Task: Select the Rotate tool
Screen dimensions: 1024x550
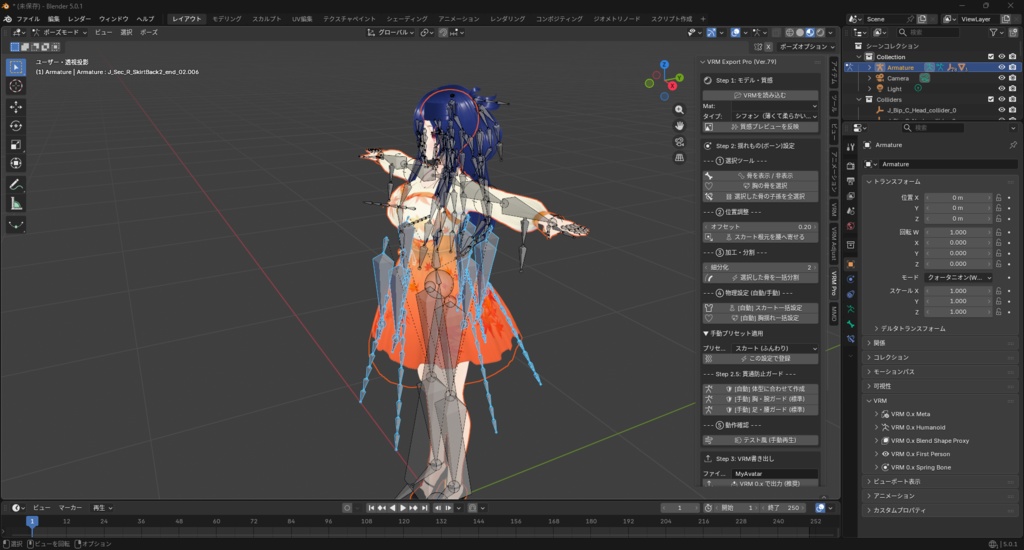Action: pyautogui.click(x=16, y=125)
